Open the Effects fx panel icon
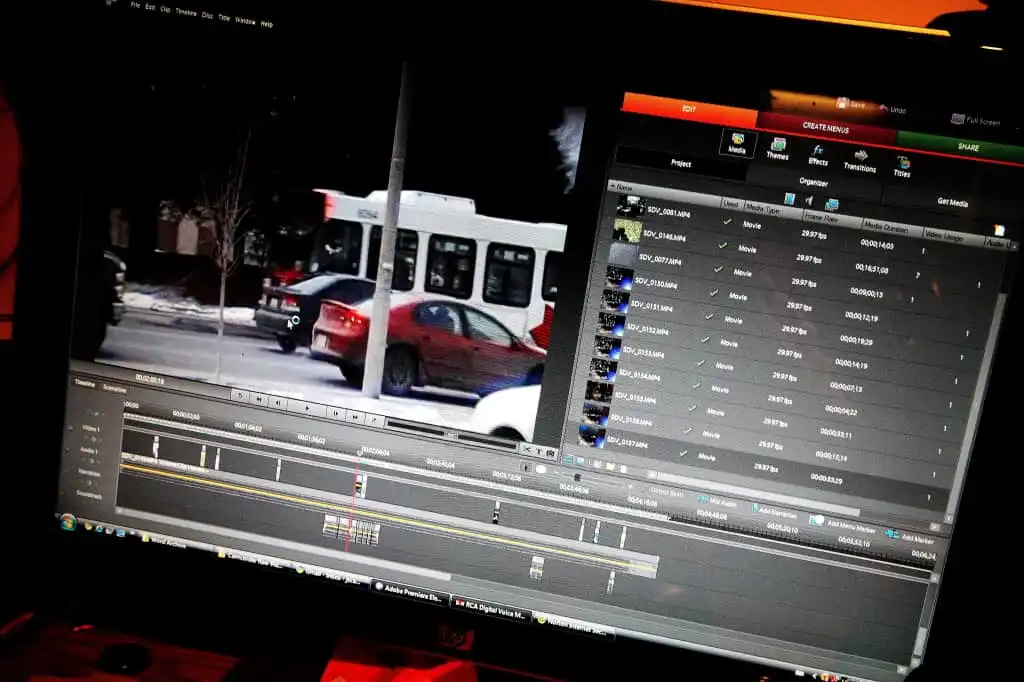Viewport: 1024px width, 682px height. pos(818,155)
